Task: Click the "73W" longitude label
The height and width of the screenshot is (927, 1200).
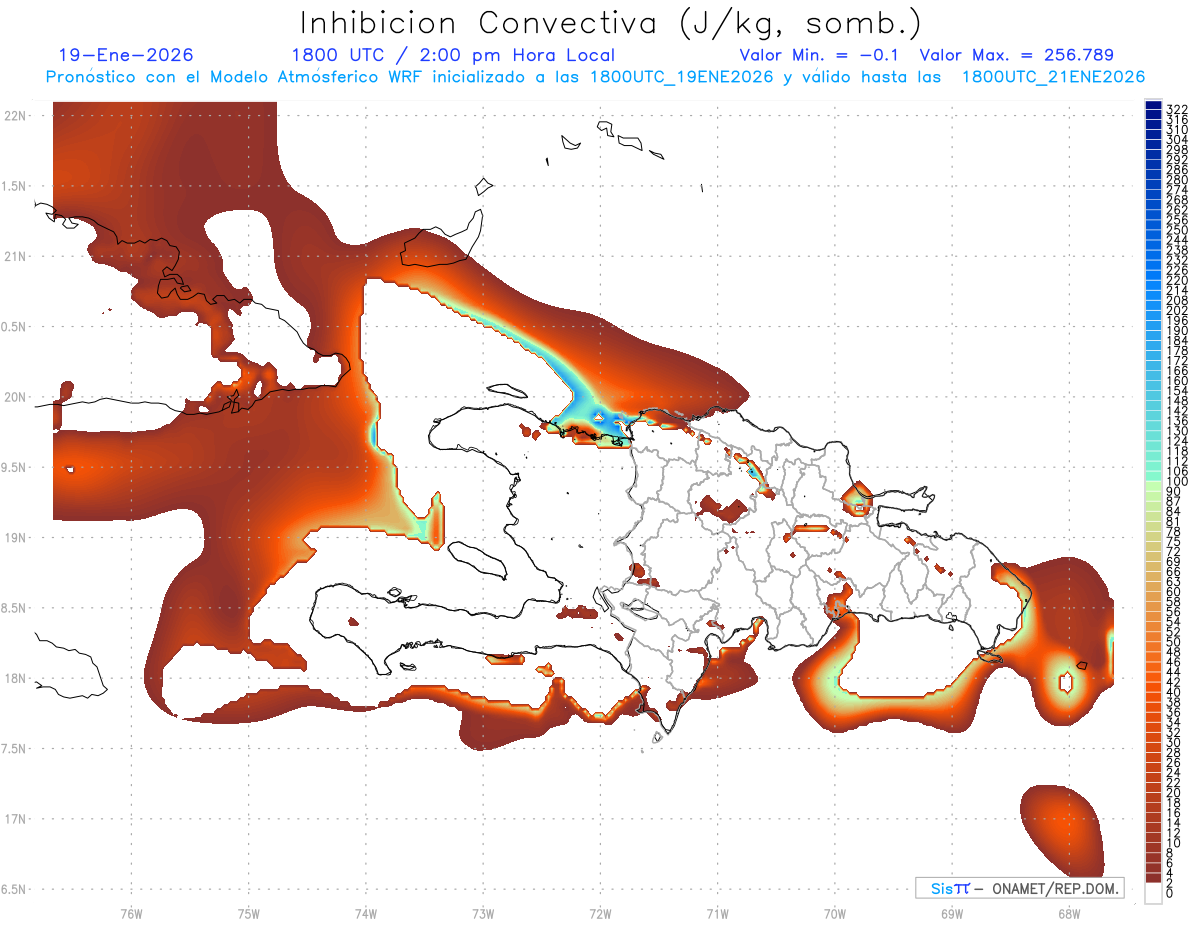Action: pos(483,914)
